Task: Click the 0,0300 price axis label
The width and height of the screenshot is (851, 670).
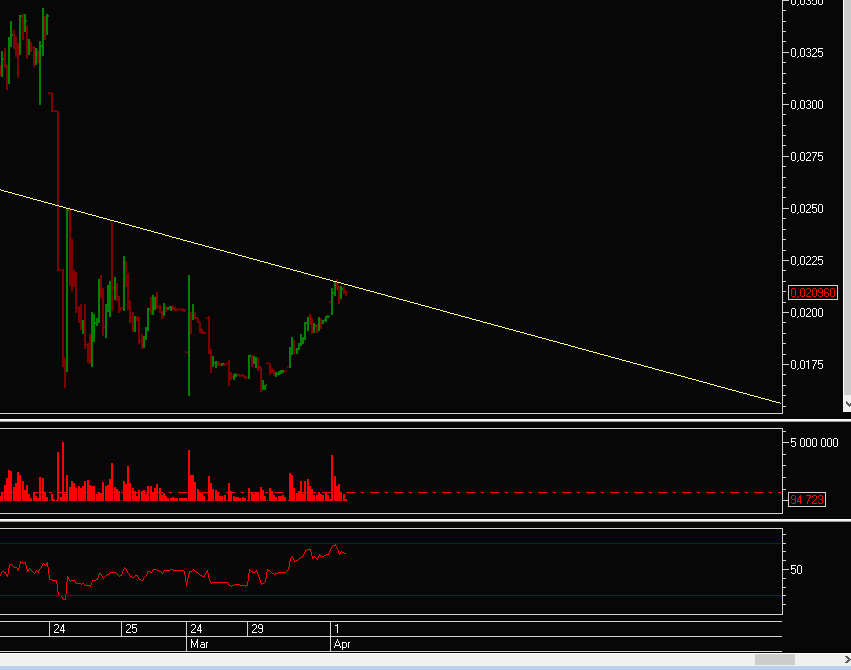Action: point(806,105)
